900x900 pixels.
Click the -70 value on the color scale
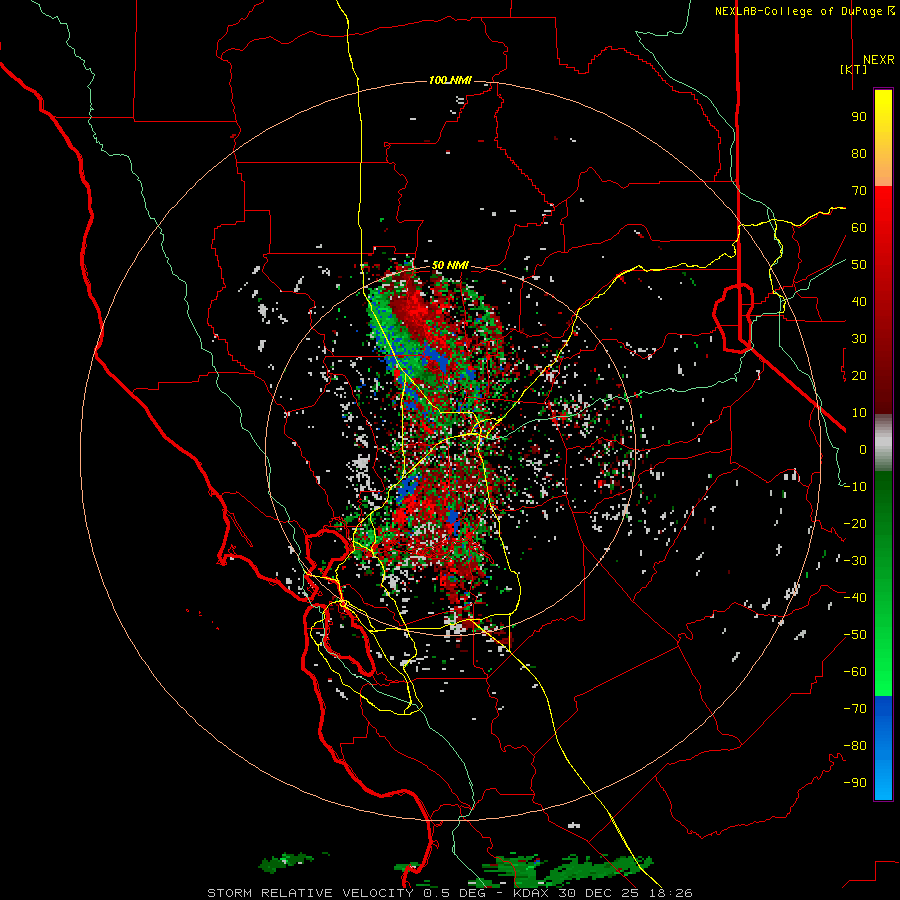[855, 709]
